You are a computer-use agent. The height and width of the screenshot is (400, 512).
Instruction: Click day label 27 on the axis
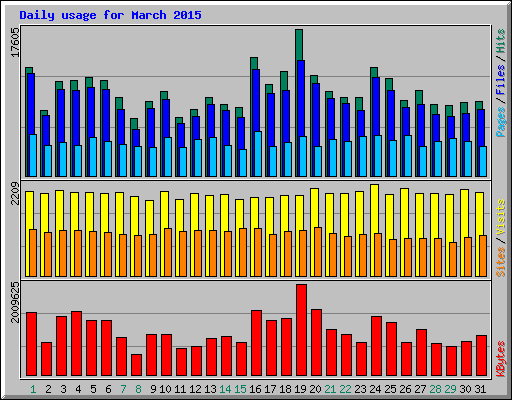click(420, 389)
